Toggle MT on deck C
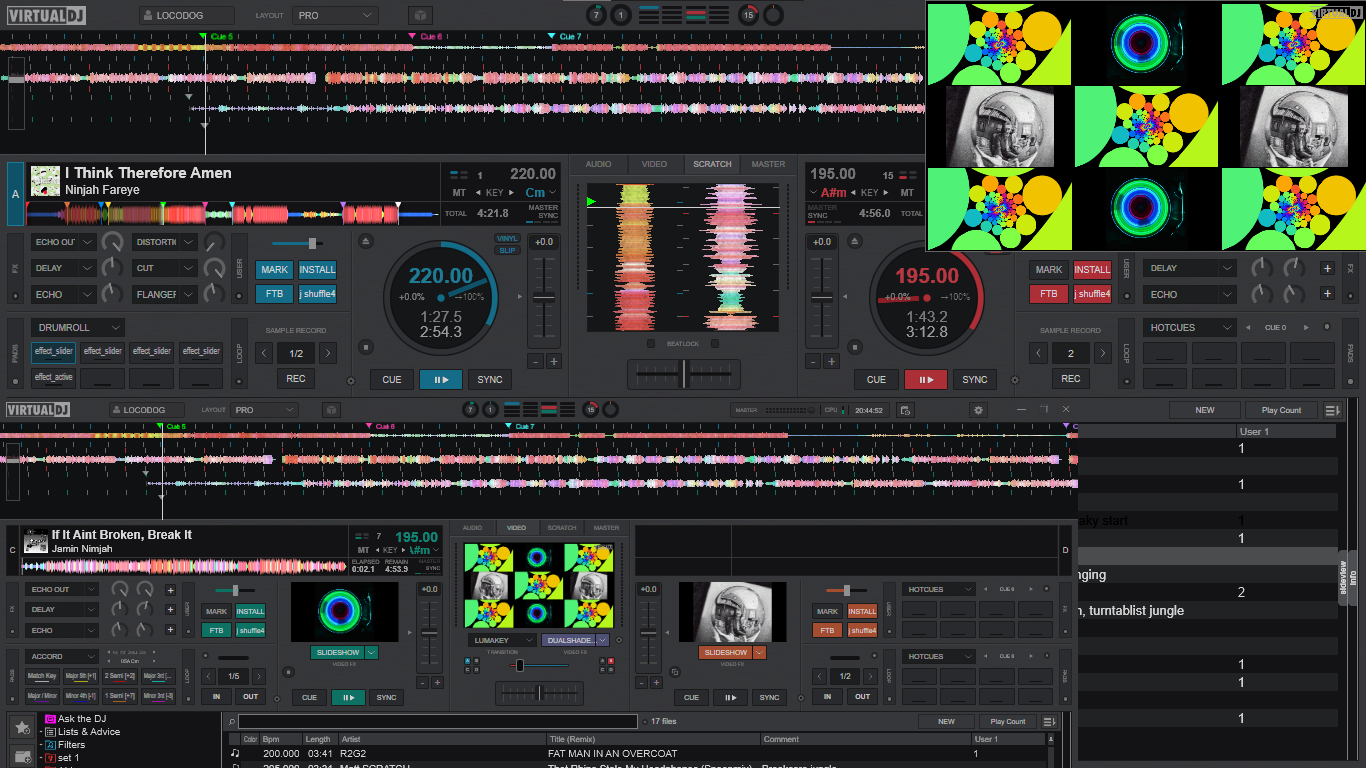The height and width of the screenshot is (768, 1366). click(x=363, y=550)
